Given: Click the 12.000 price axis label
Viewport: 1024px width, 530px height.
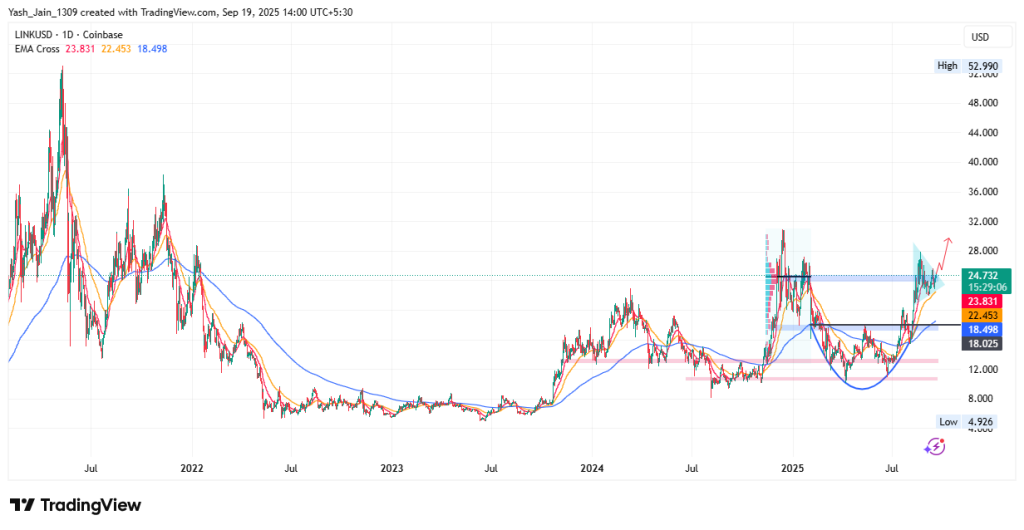Looking at the screenshot, I should (x=982, y=369).
